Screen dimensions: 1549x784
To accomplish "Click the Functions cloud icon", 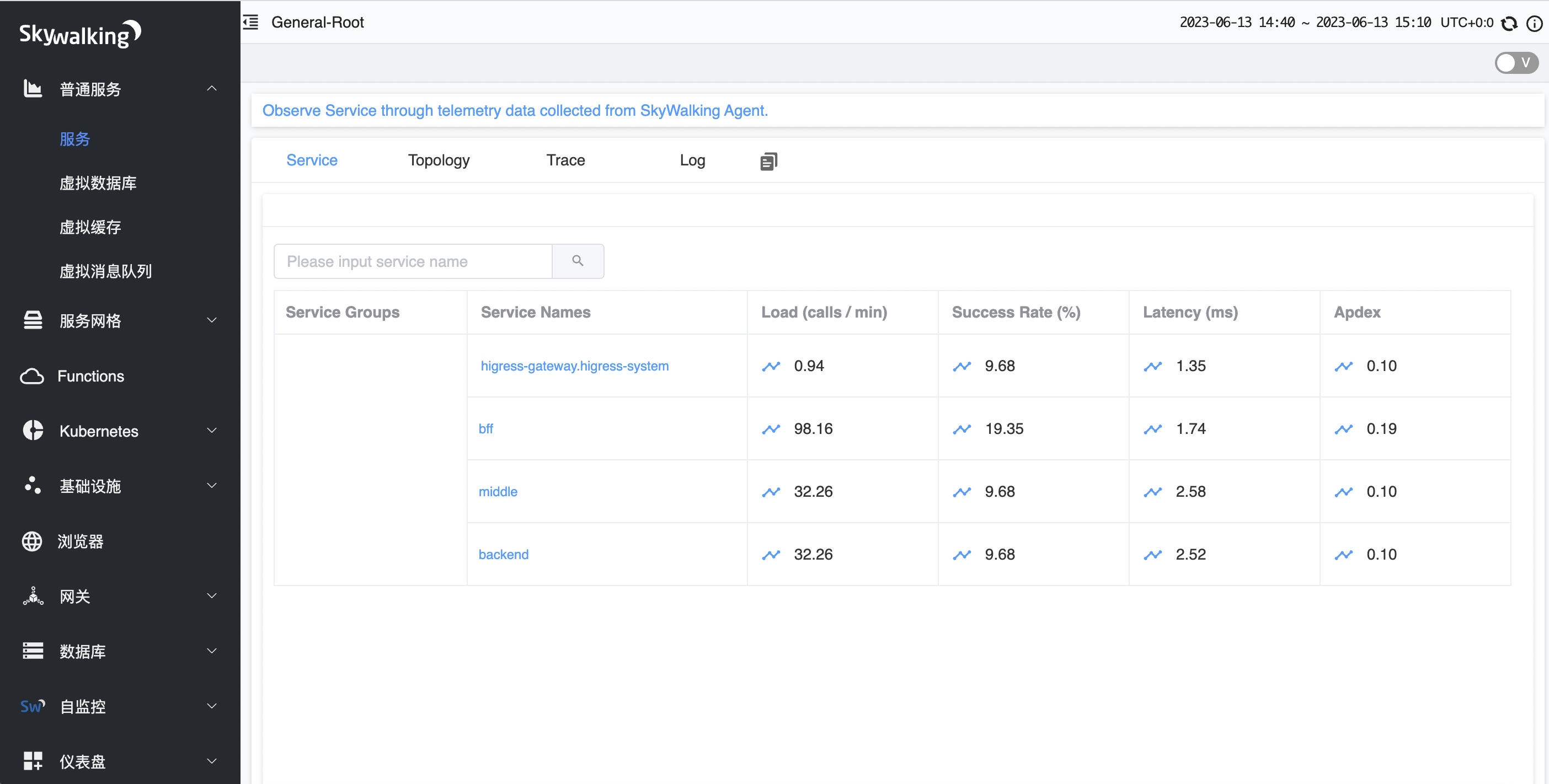I will [32, 376].
